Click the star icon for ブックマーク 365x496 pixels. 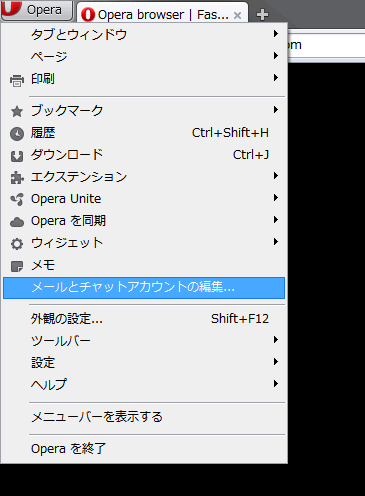(17, 112)
